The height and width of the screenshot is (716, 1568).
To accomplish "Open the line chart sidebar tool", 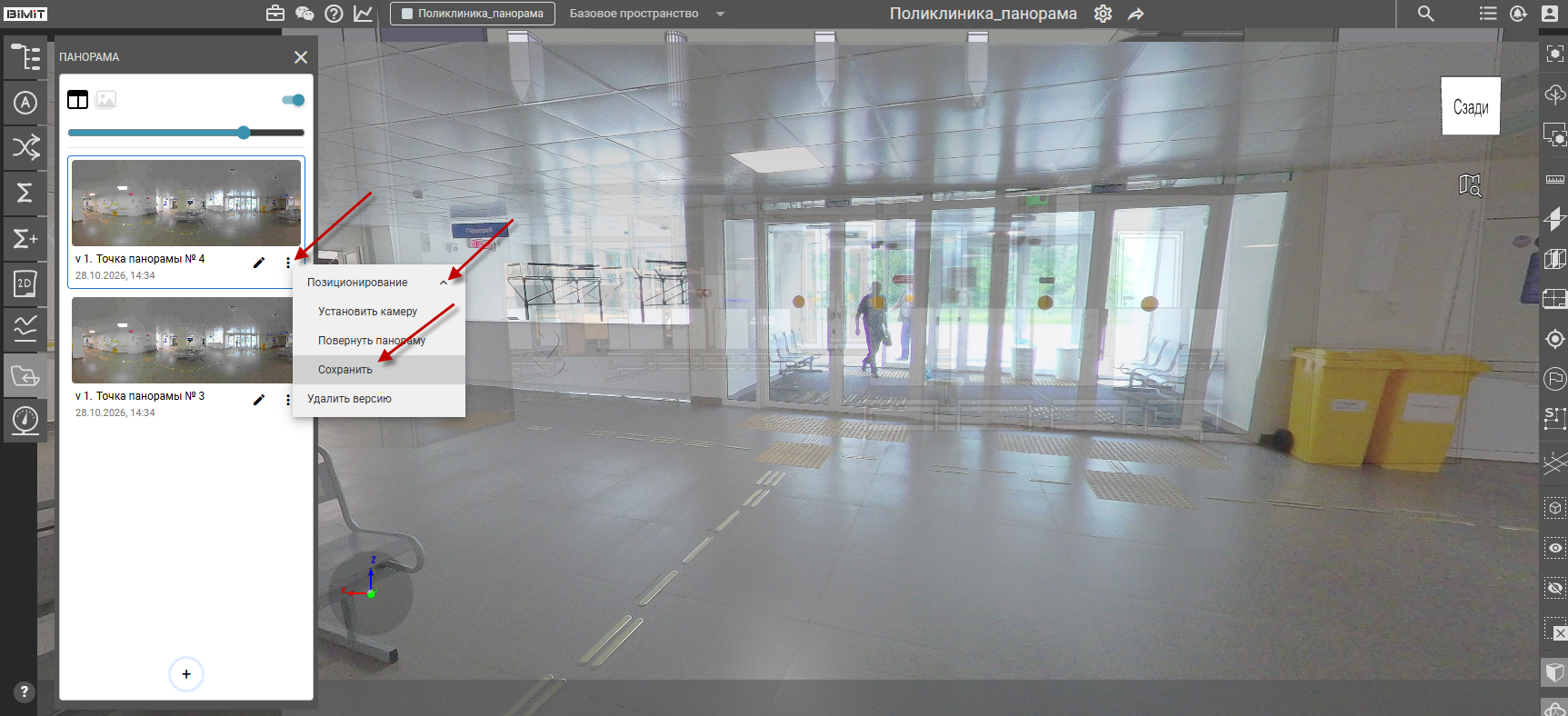I will click(25, 328).
